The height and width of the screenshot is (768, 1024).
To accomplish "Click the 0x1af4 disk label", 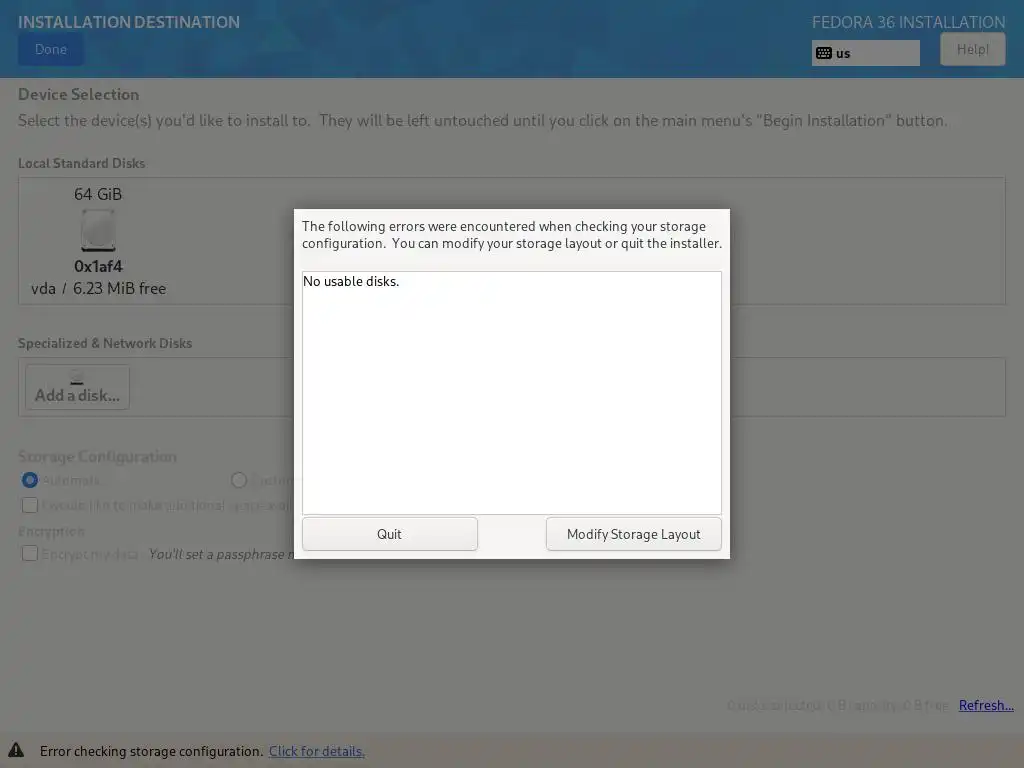I will coord(98,266).
